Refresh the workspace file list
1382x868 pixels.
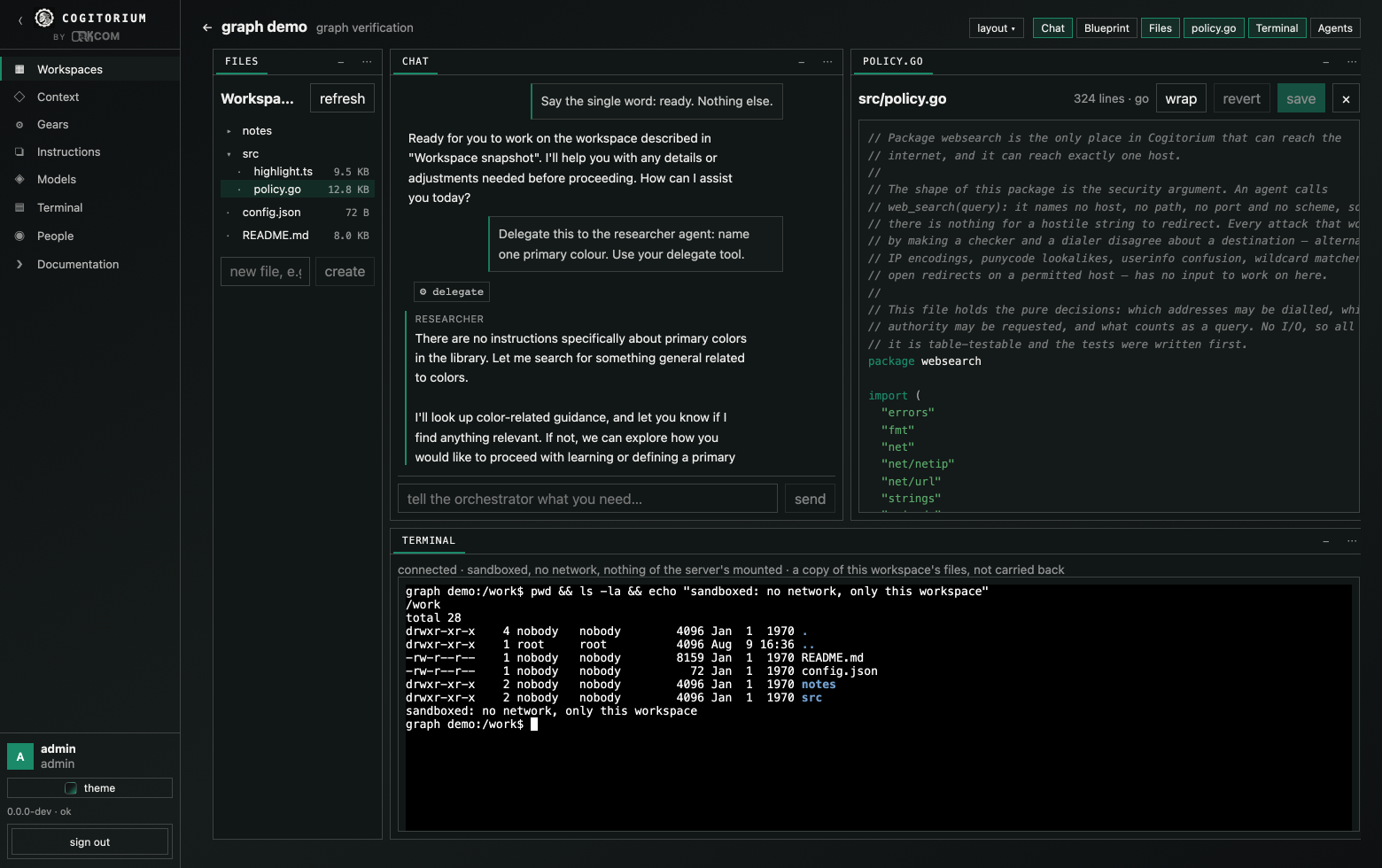click(342, 98)
